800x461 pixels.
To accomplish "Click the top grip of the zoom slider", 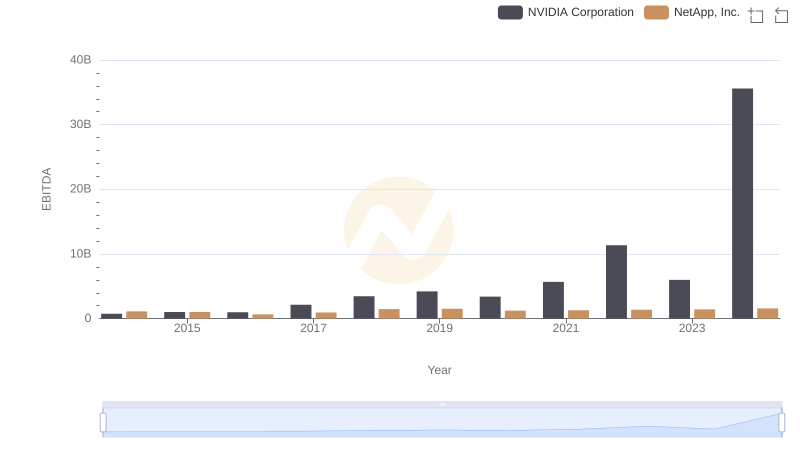I will tap(442, 404).
